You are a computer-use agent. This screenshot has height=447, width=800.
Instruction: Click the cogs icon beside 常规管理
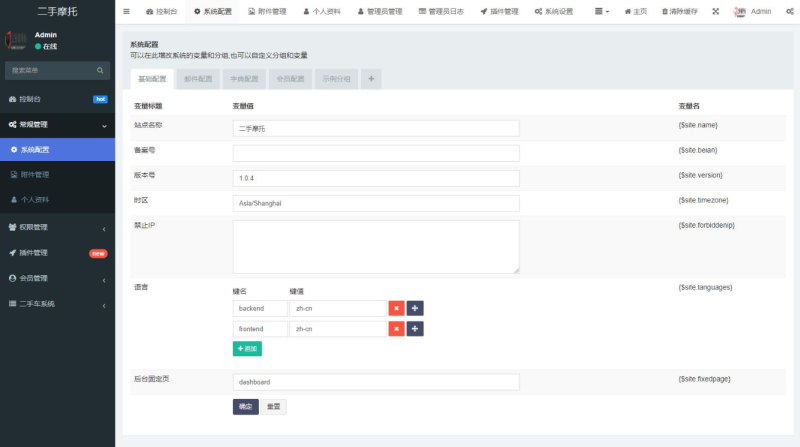12,125
